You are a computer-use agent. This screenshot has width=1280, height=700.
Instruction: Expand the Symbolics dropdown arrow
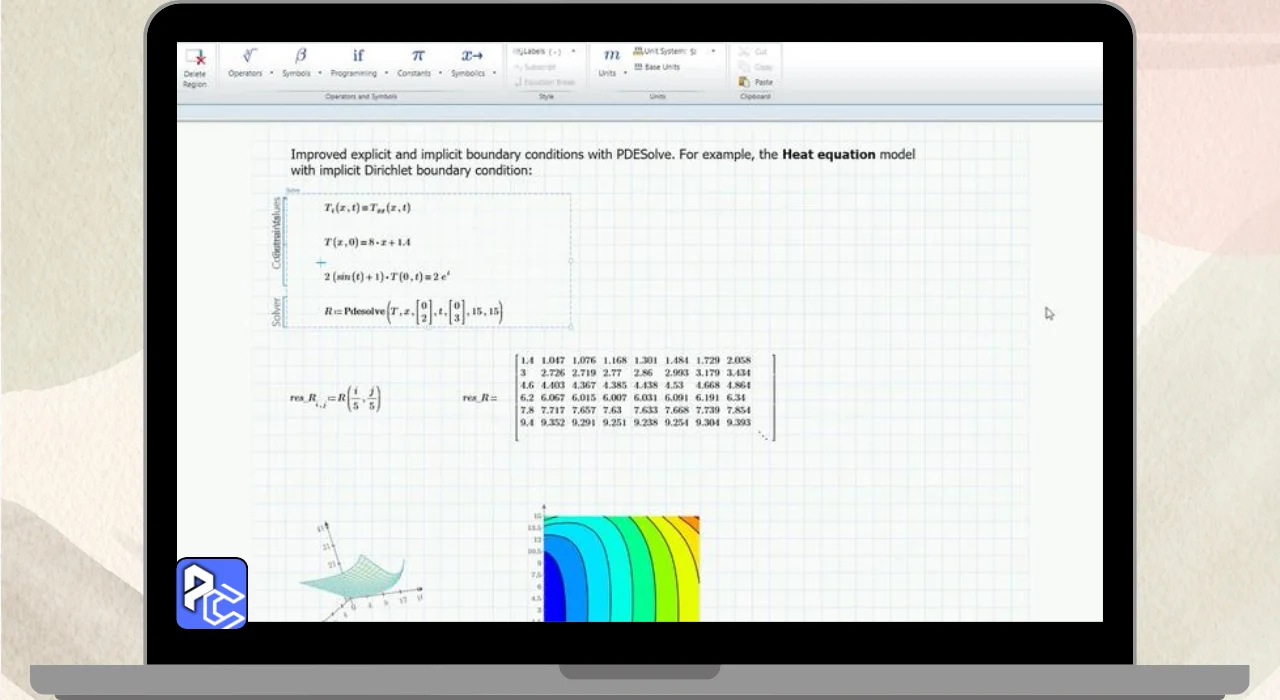pos(494,73)
